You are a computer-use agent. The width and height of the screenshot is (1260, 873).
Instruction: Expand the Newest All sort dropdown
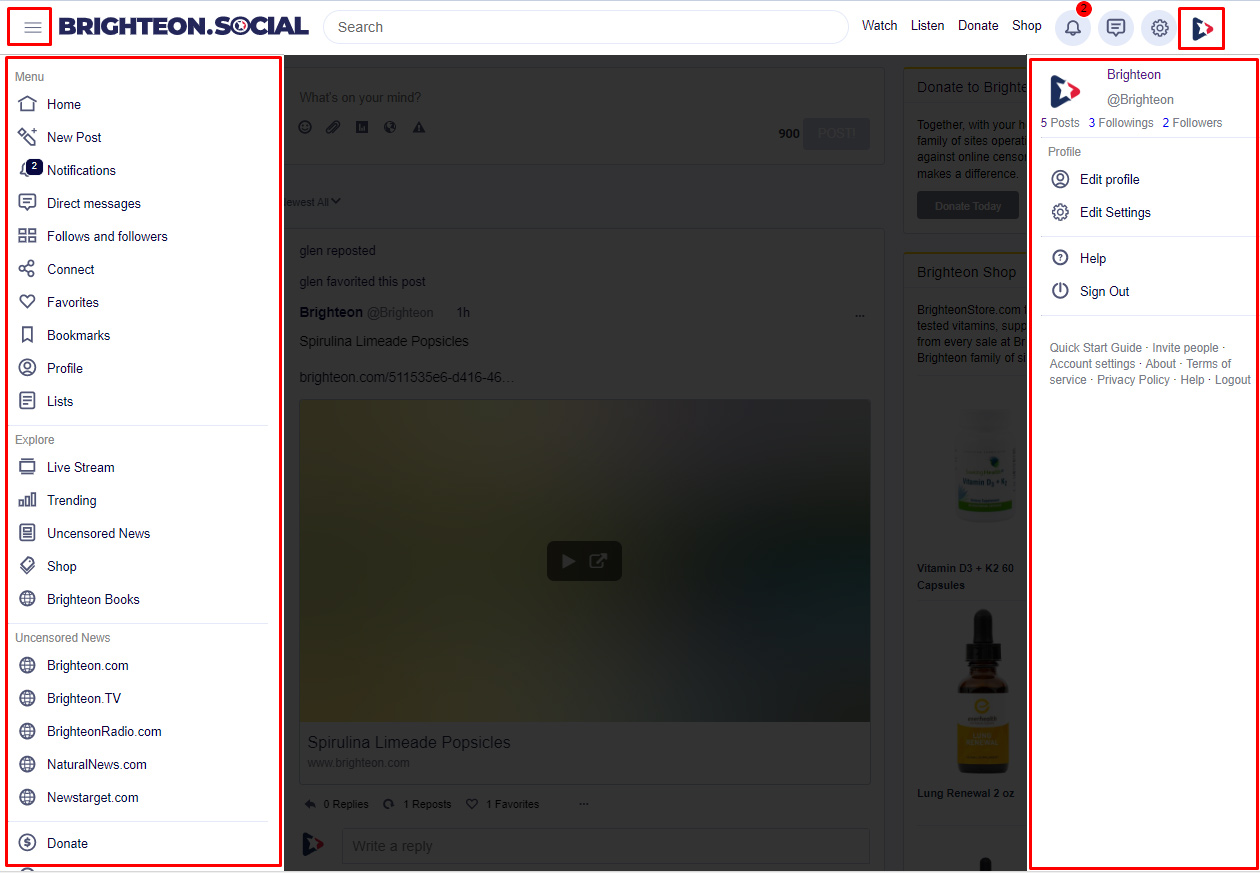pyautogui.click(x=312, y=202)
